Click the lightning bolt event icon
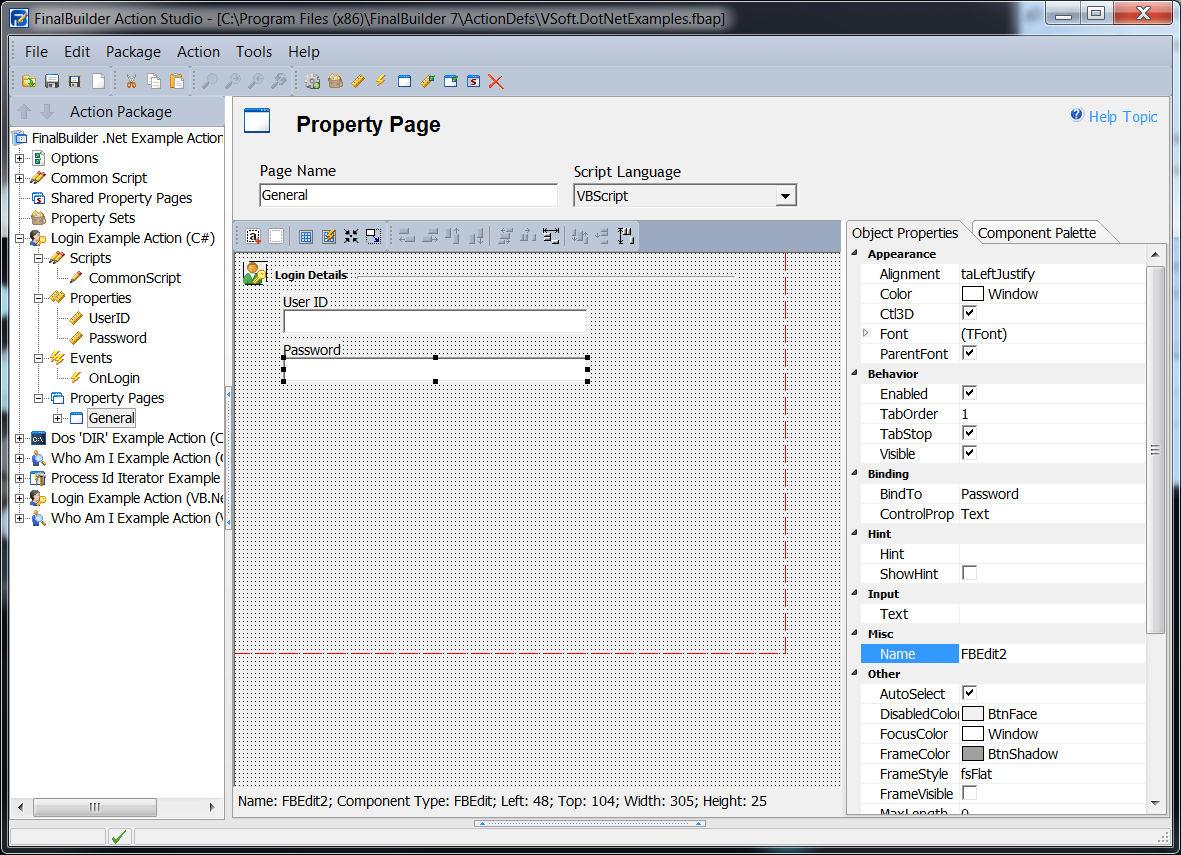 (x=381, y=81)
